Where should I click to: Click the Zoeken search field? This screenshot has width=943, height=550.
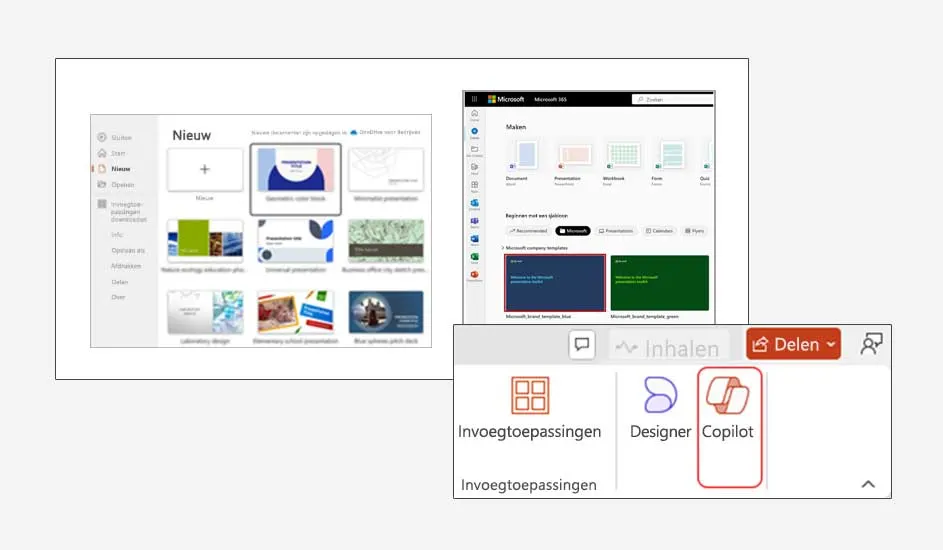[x=672, y=100]
